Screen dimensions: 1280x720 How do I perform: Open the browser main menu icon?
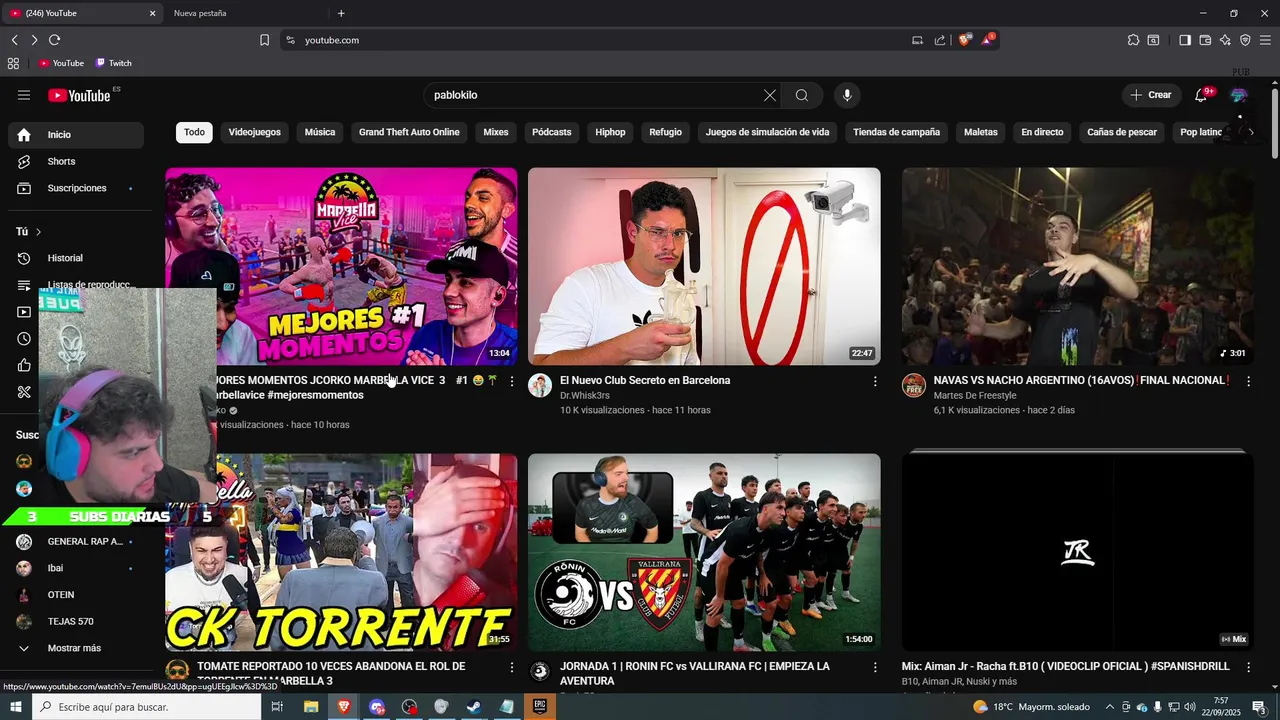(x=1265, y=40)
